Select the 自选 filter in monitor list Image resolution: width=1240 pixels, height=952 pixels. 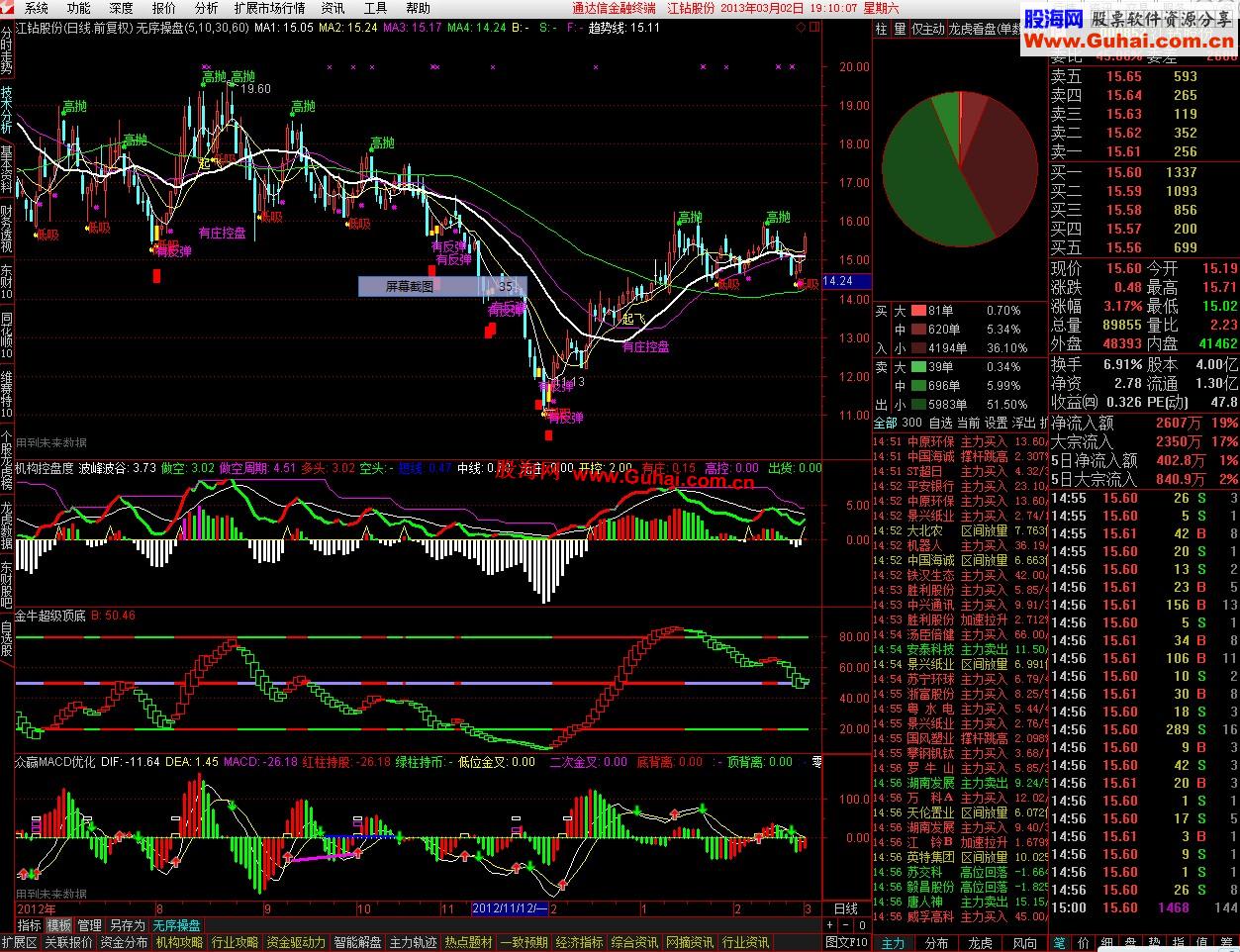pyautogui.click(x=941, y=423)
